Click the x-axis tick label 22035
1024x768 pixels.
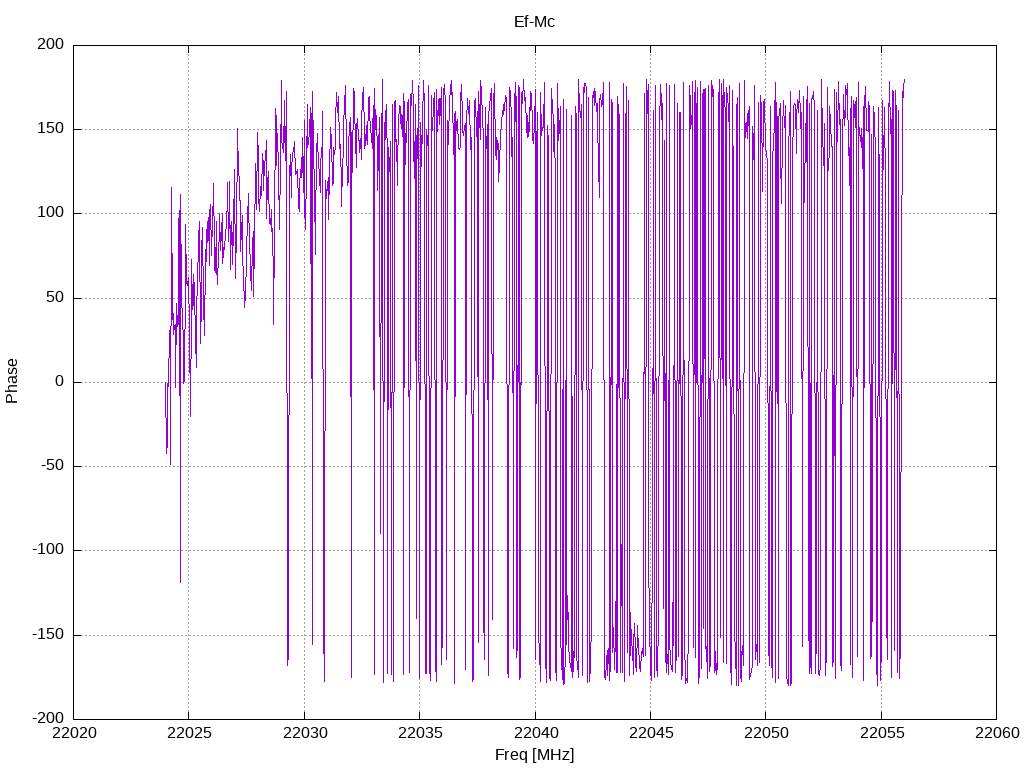click(x=420, y=733)
